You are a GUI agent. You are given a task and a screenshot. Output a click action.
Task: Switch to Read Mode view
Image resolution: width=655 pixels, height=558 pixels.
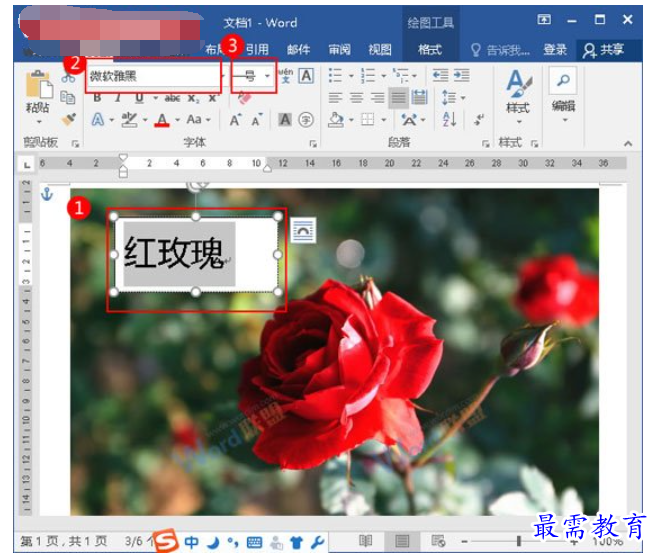click(x=366, y=541)
